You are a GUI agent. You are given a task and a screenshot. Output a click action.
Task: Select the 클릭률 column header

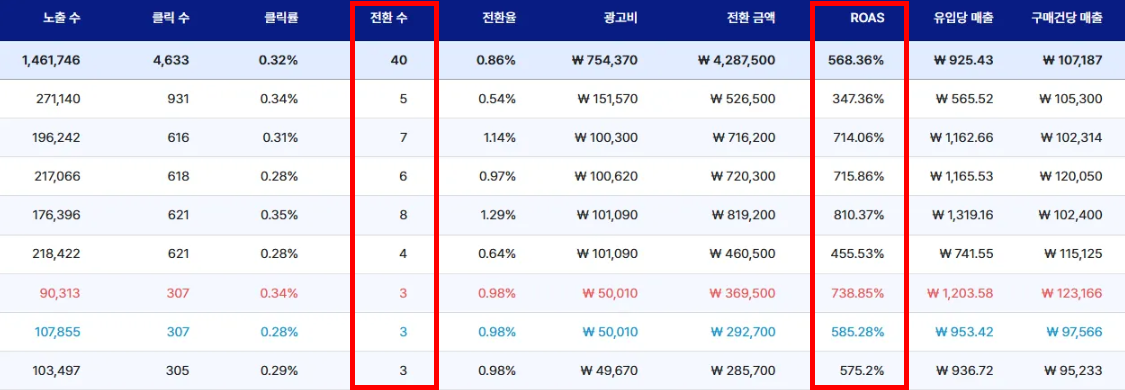click(x=281, y=19)
